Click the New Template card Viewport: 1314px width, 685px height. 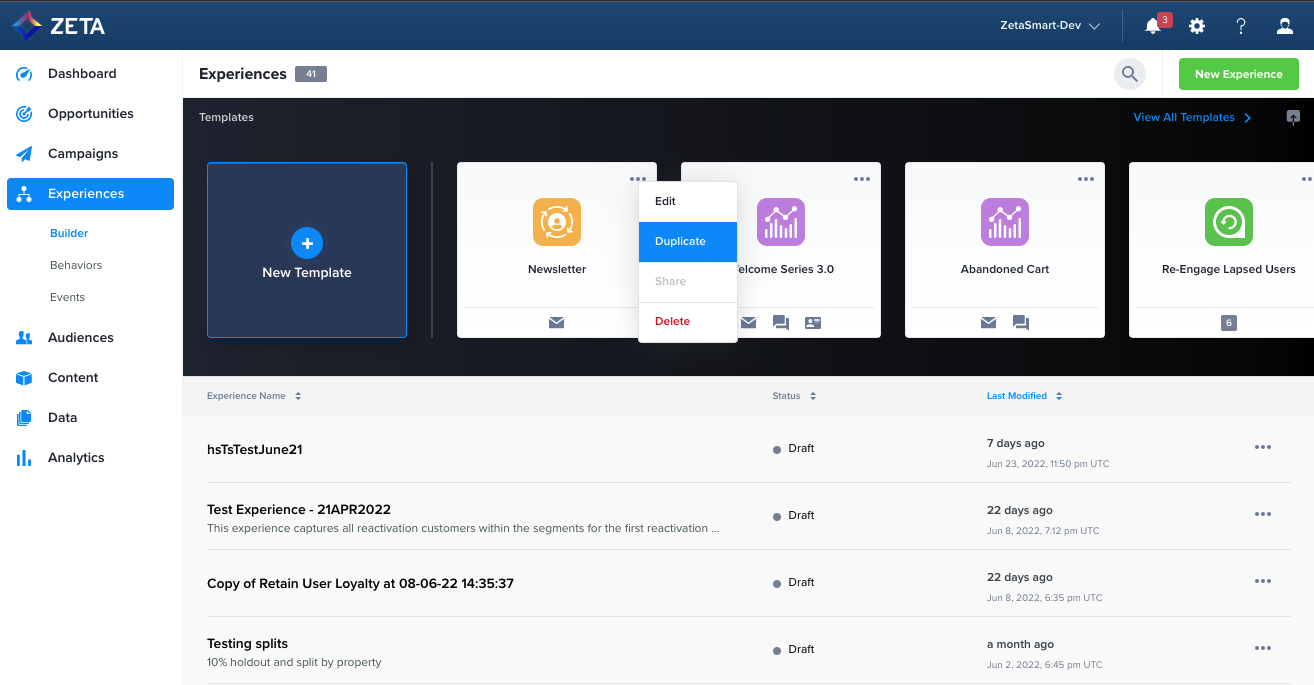(x=307, y=250)
